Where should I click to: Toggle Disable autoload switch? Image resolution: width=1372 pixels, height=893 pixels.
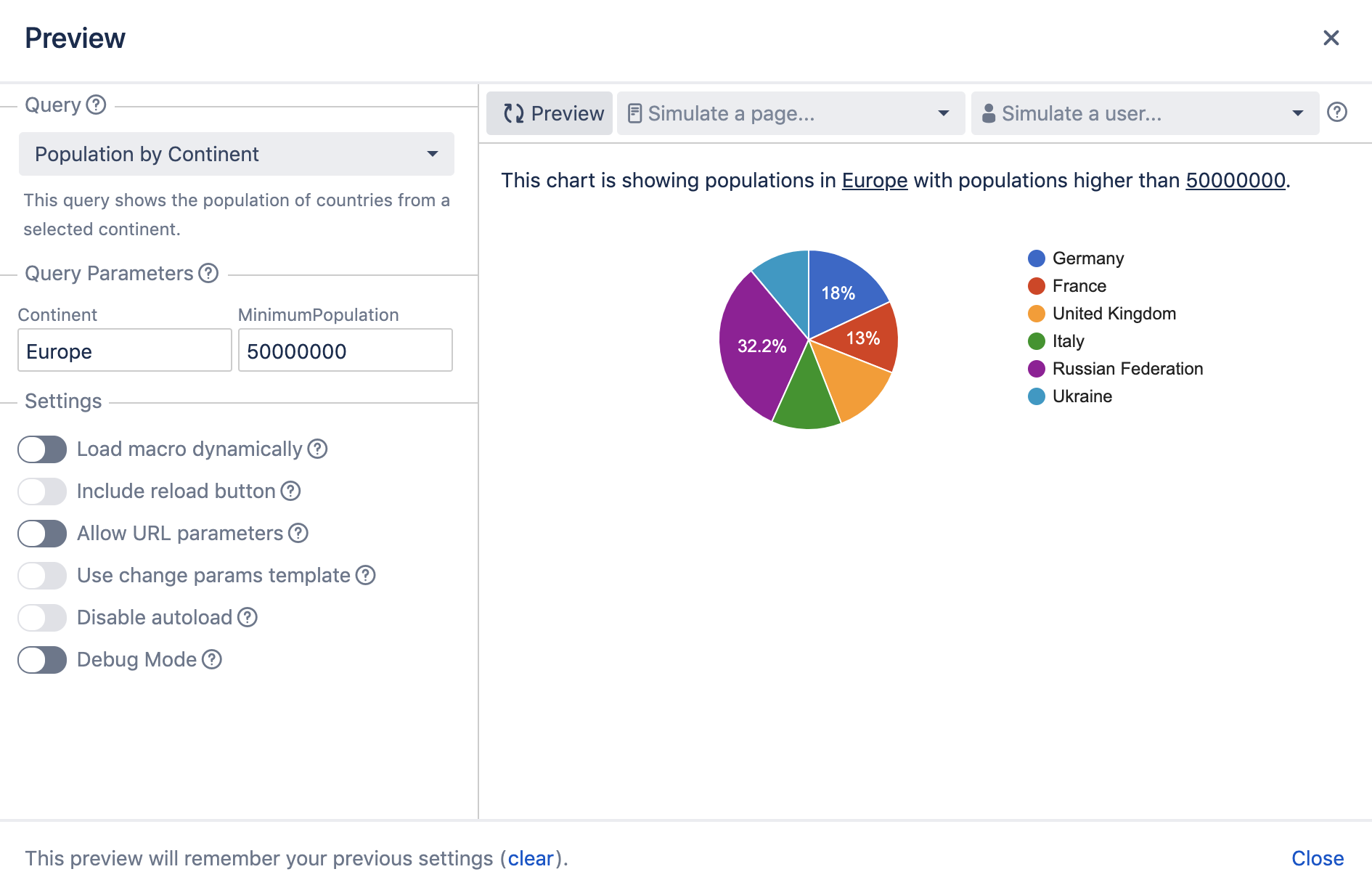pos(42,618)
